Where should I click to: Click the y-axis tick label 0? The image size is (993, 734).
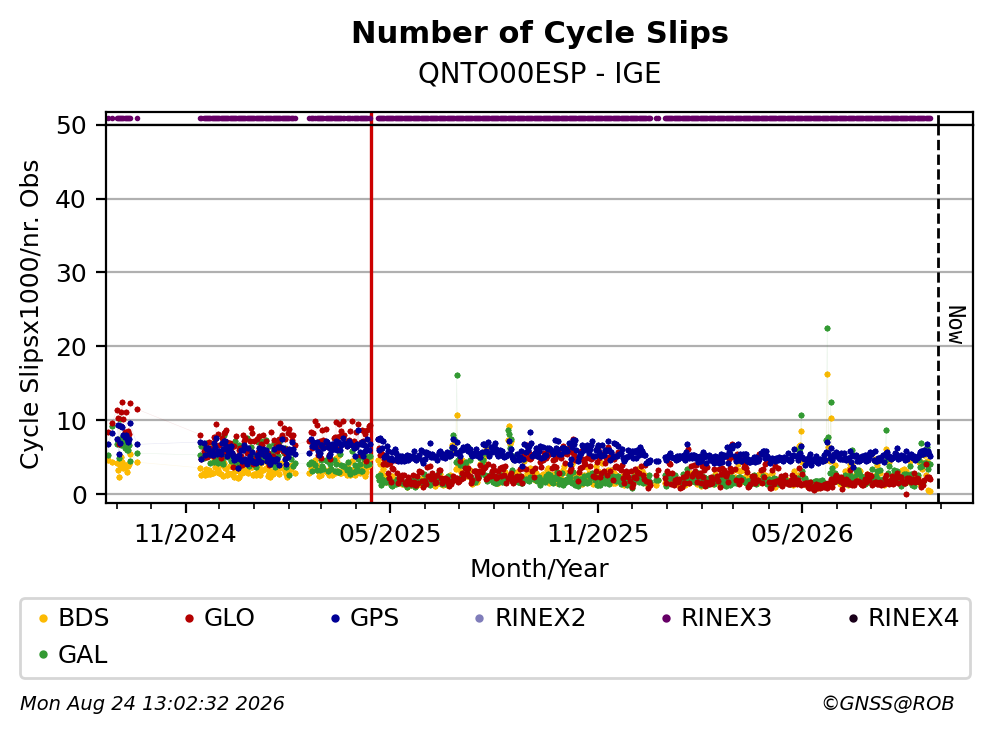79,495
